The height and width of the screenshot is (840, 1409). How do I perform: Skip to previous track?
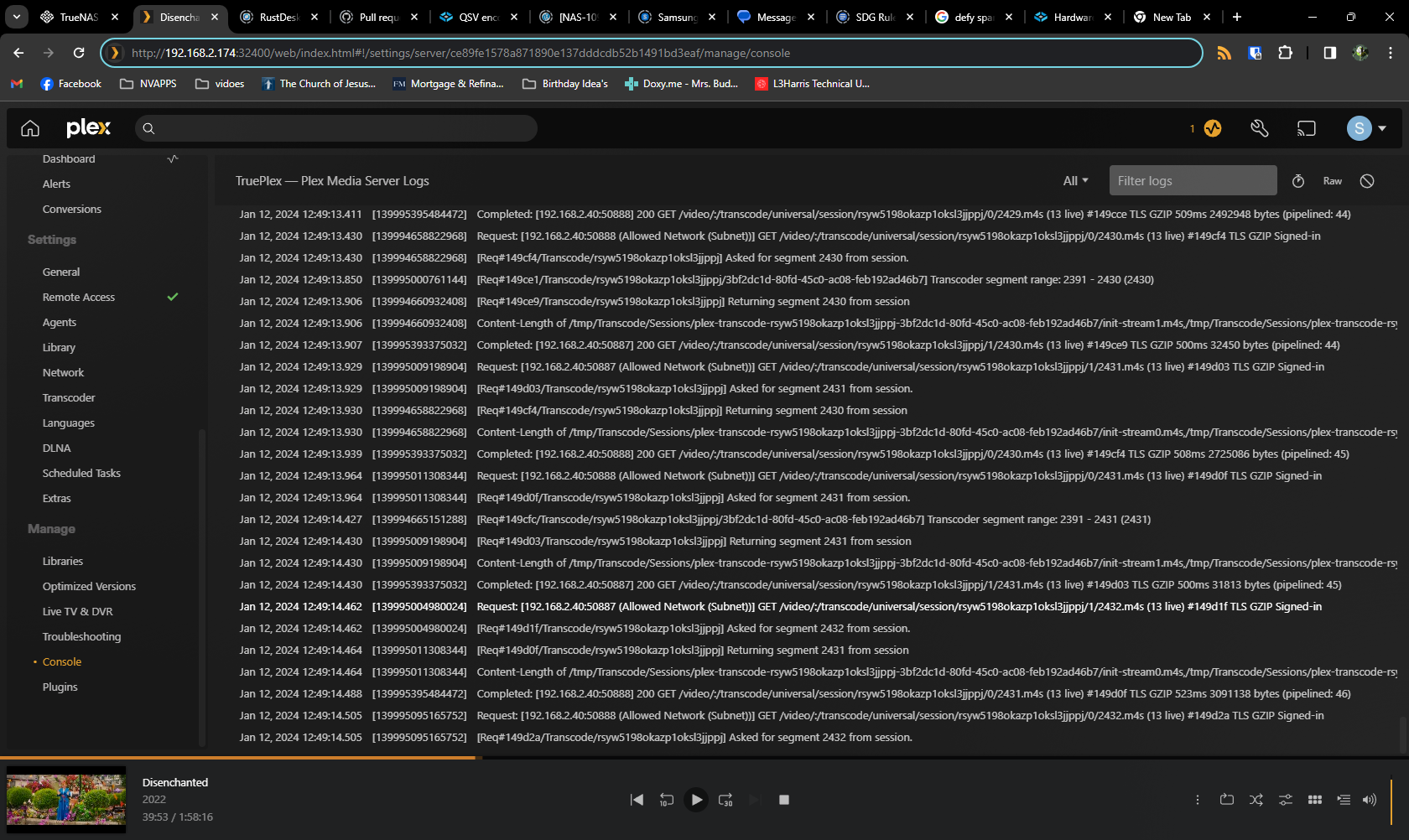pos(637,800)
